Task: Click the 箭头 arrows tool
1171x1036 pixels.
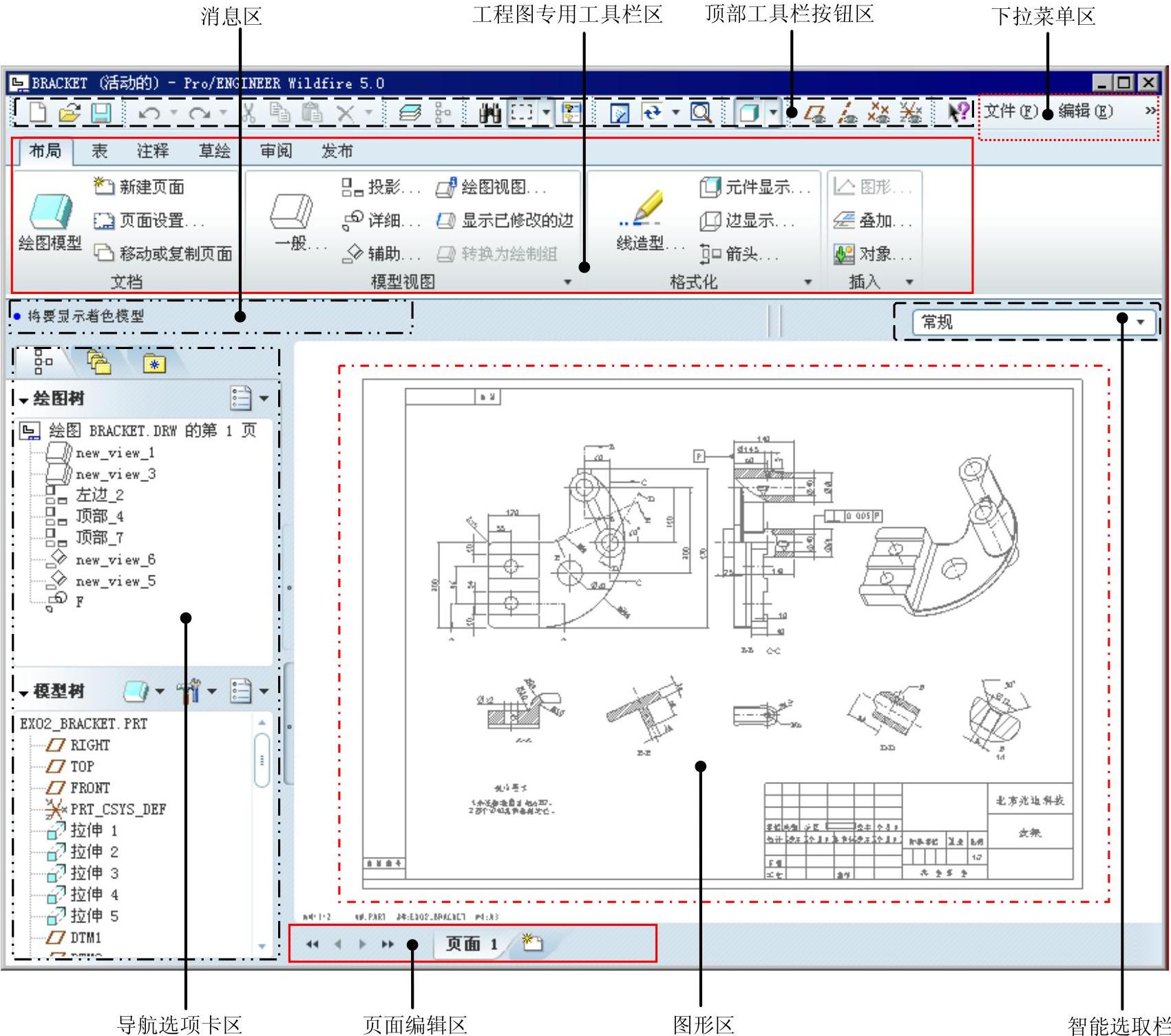Action: click(x=739, y=254)
